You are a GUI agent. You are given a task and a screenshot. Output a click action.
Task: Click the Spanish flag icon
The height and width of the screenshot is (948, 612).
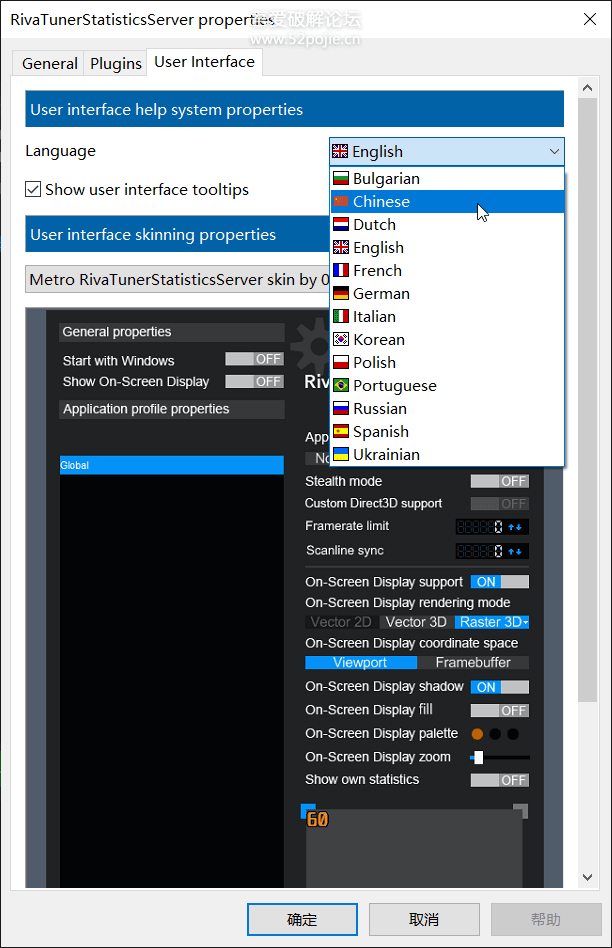click(x=341, y=431)
